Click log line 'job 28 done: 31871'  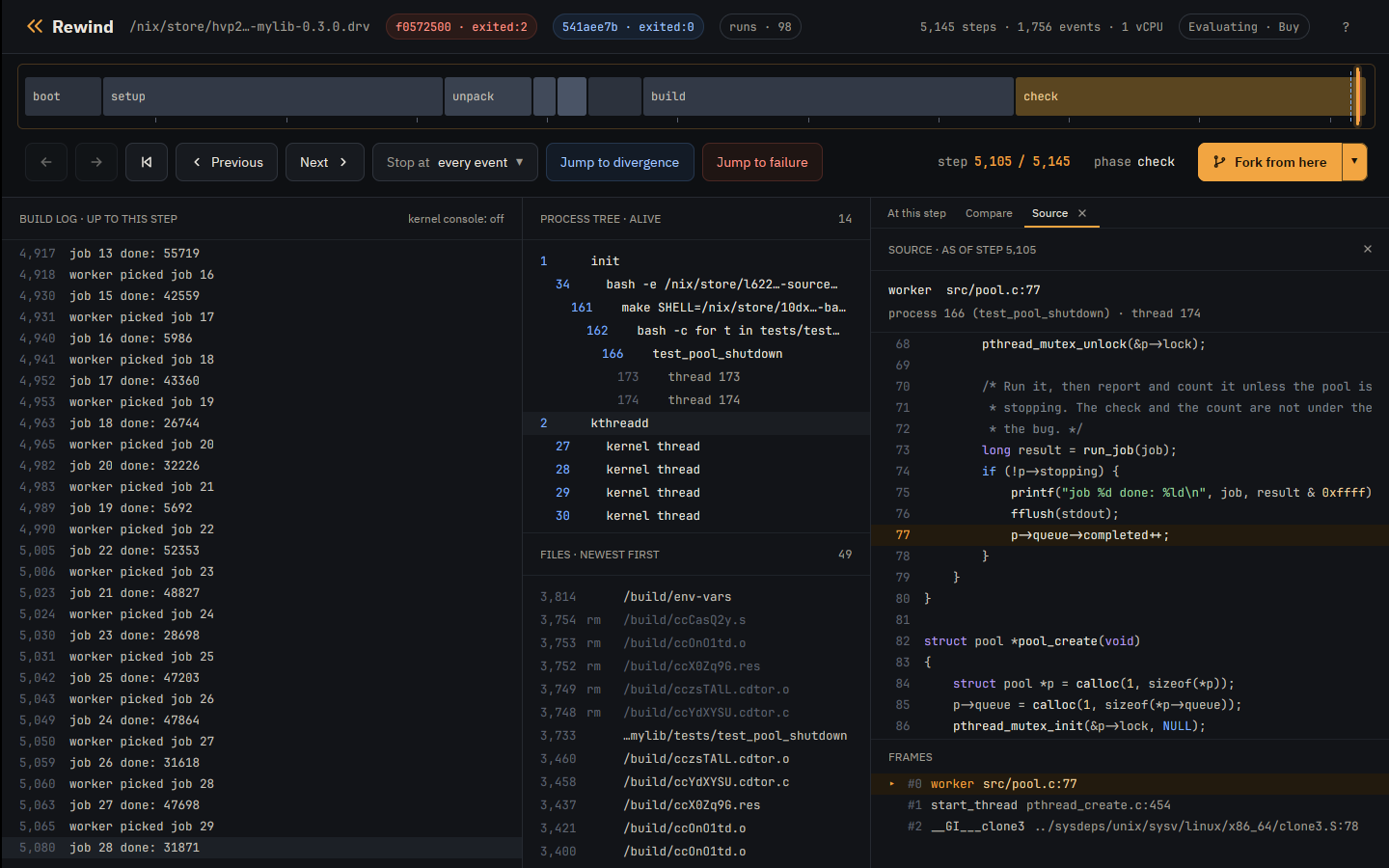[261, 848]
